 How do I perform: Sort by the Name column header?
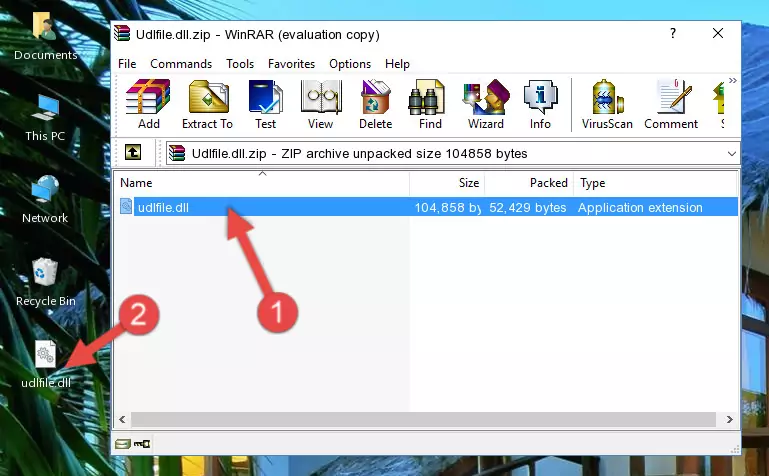pyautogui.click(x=262, y=183)
